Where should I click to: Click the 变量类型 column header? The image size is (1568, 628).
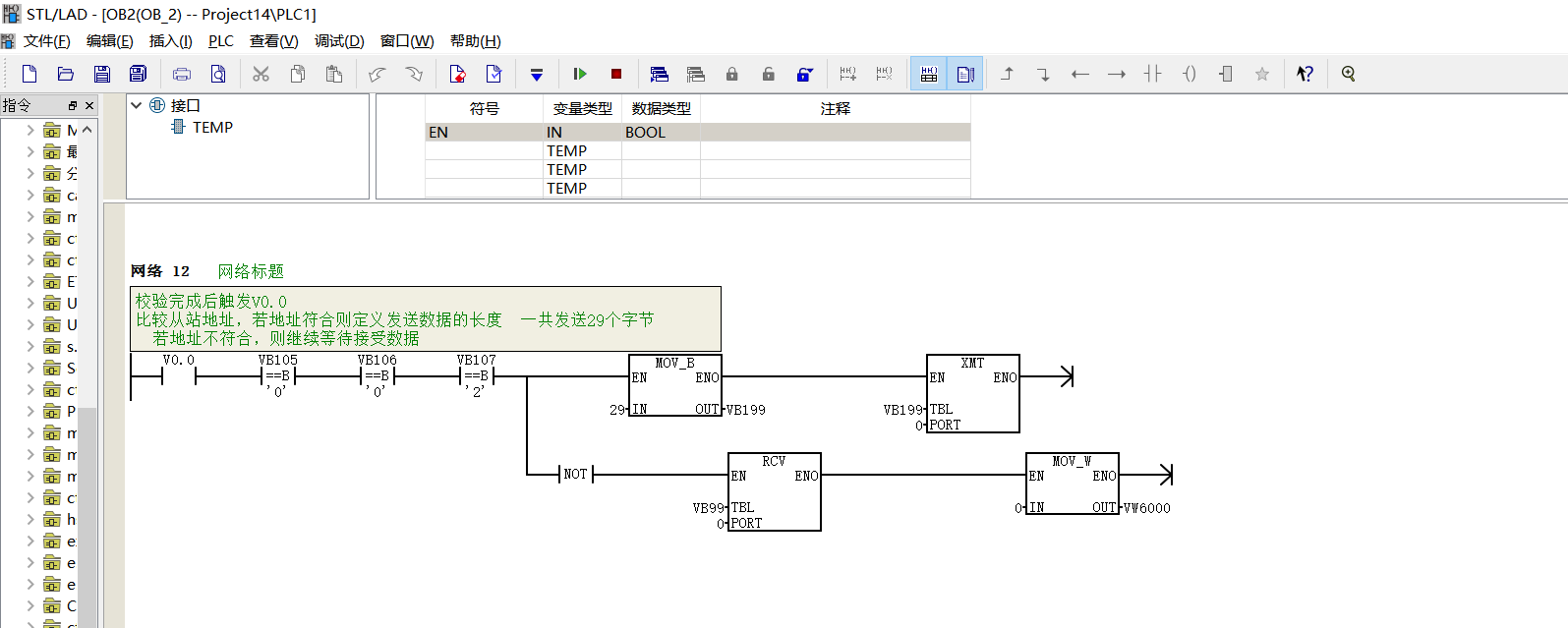click(x=582, y=108)
